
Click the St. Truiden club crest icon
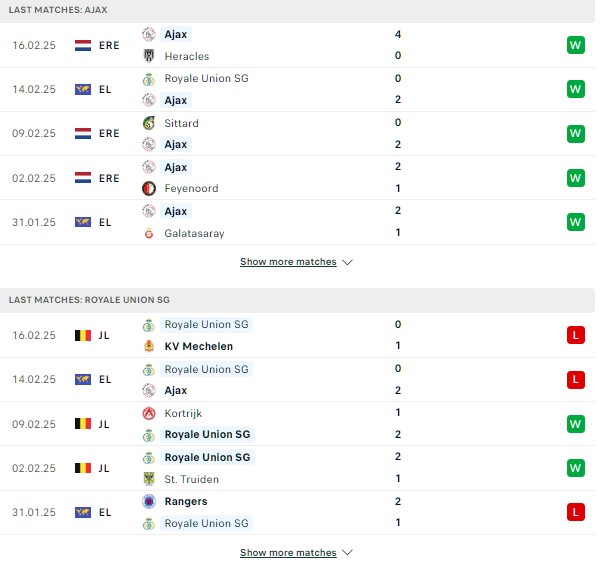(x=149, y=479)
